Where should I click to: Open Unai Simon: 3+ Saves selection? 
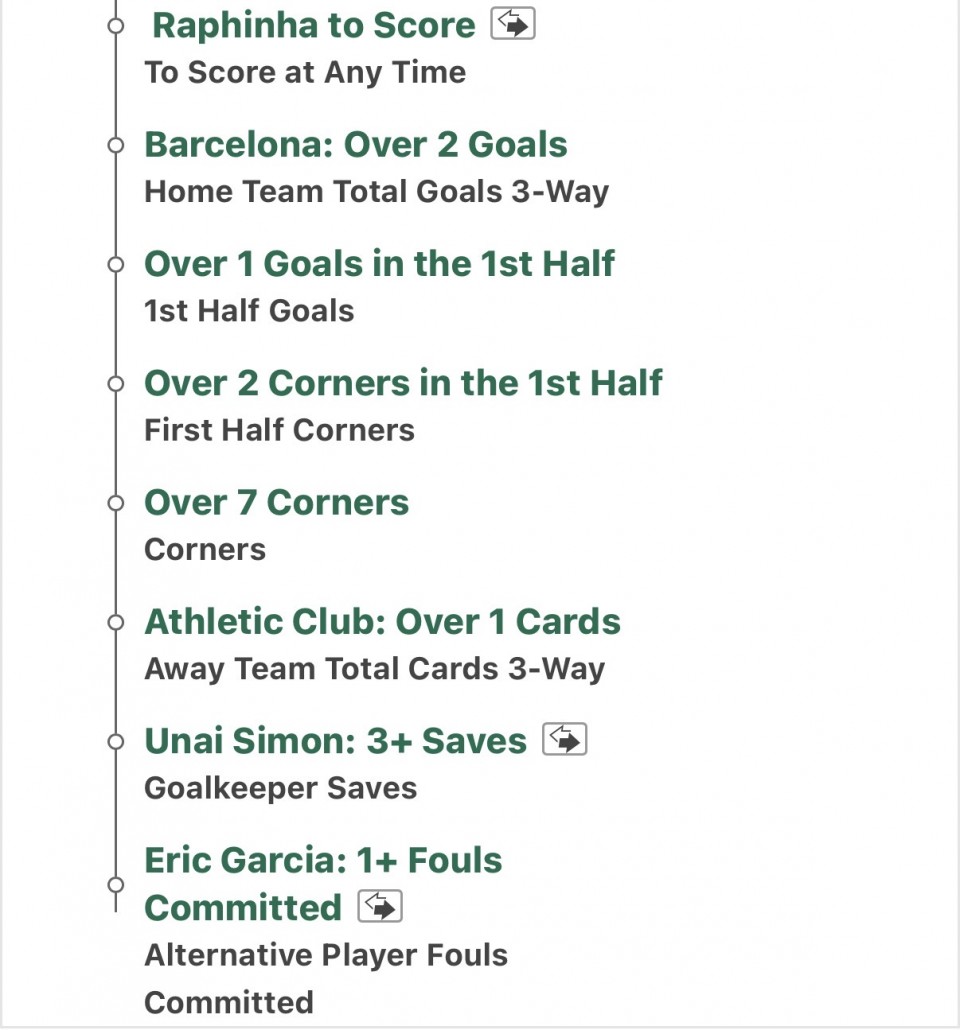[335, 741]
